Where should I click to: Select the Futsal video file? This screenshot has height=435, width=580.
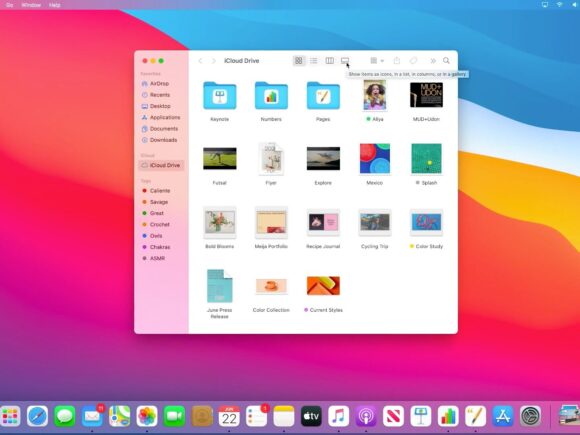[x=220, y=159]
